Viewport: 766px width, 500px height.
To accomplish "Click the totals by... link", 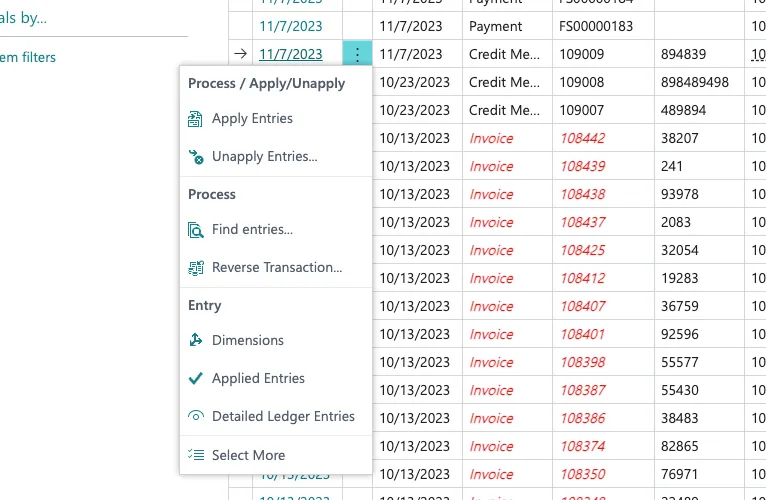I will point(23,18).
